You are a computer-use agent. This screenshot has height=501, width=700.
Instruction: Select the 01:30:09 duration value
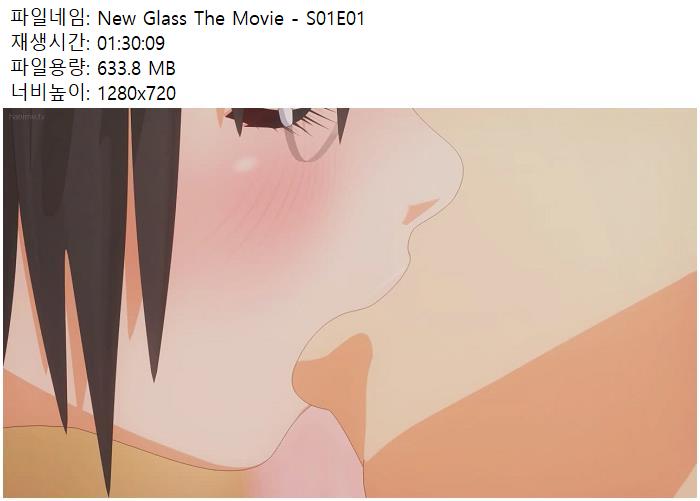tap(131, 43)
